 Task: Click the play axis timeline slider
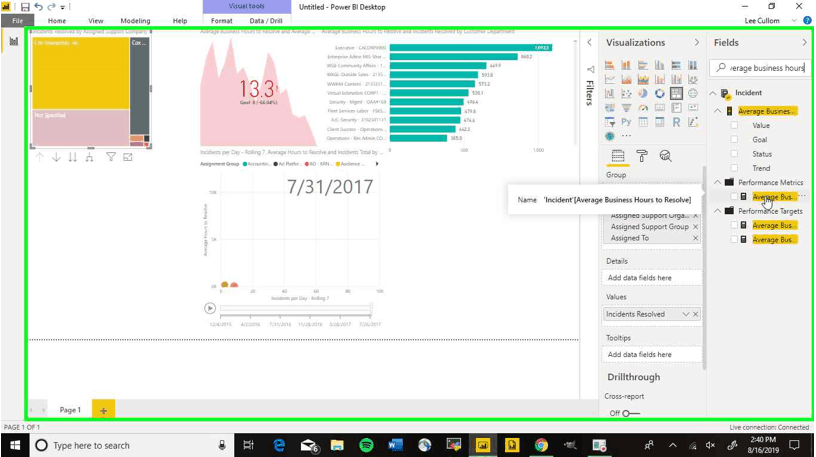pyautogui.click(x=296, y=308)
